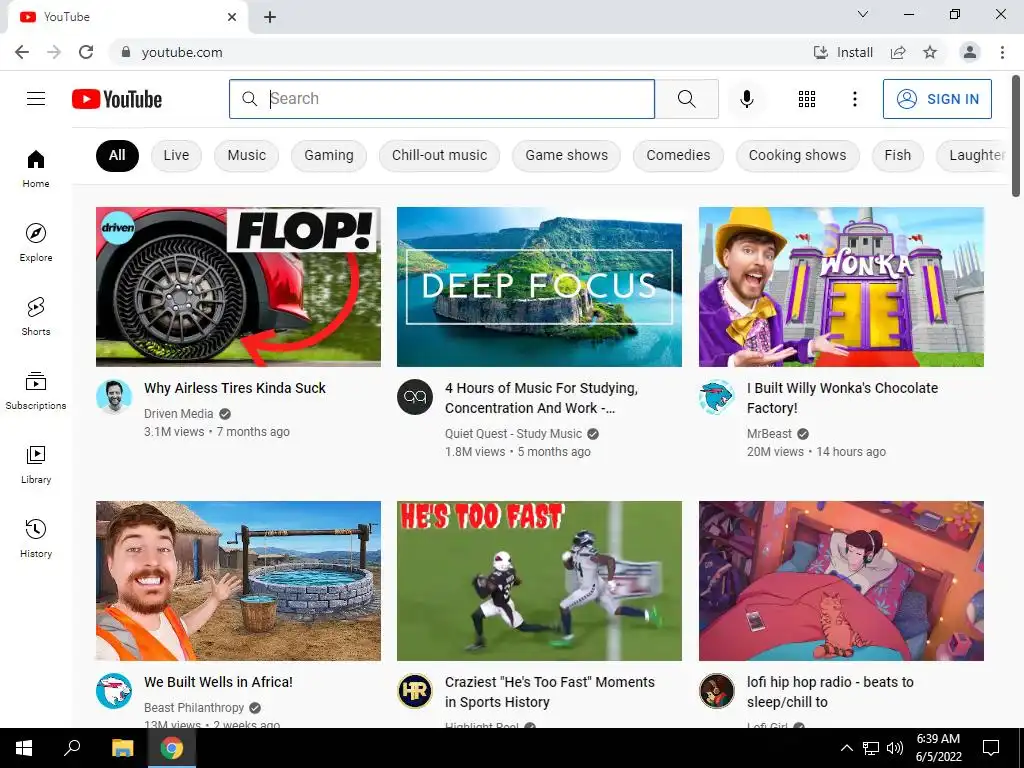Open the YouTube apps grid

click(x=807, y=99)
